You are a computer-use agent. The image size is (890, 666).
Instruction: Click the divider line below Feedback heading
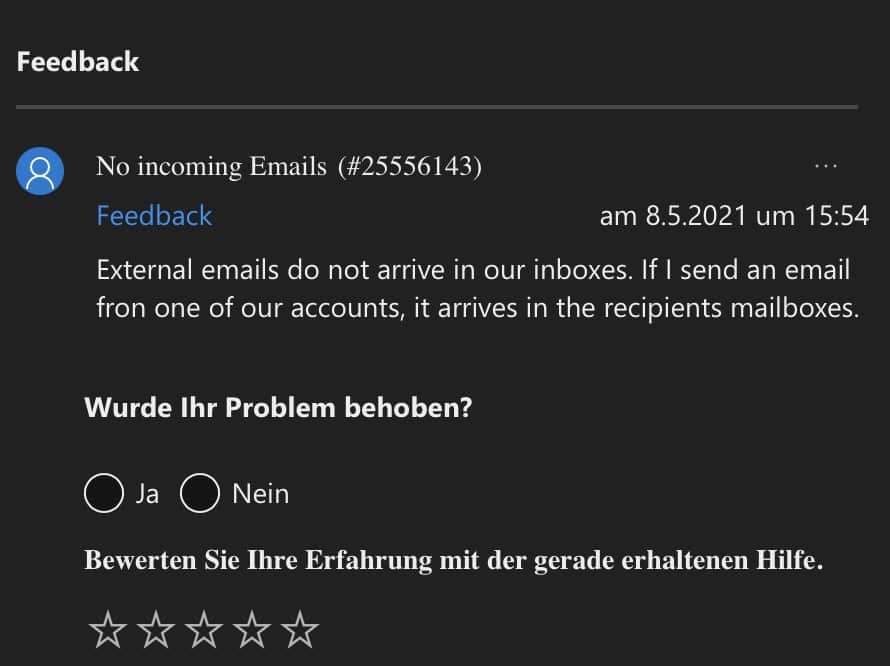(437, 106)
